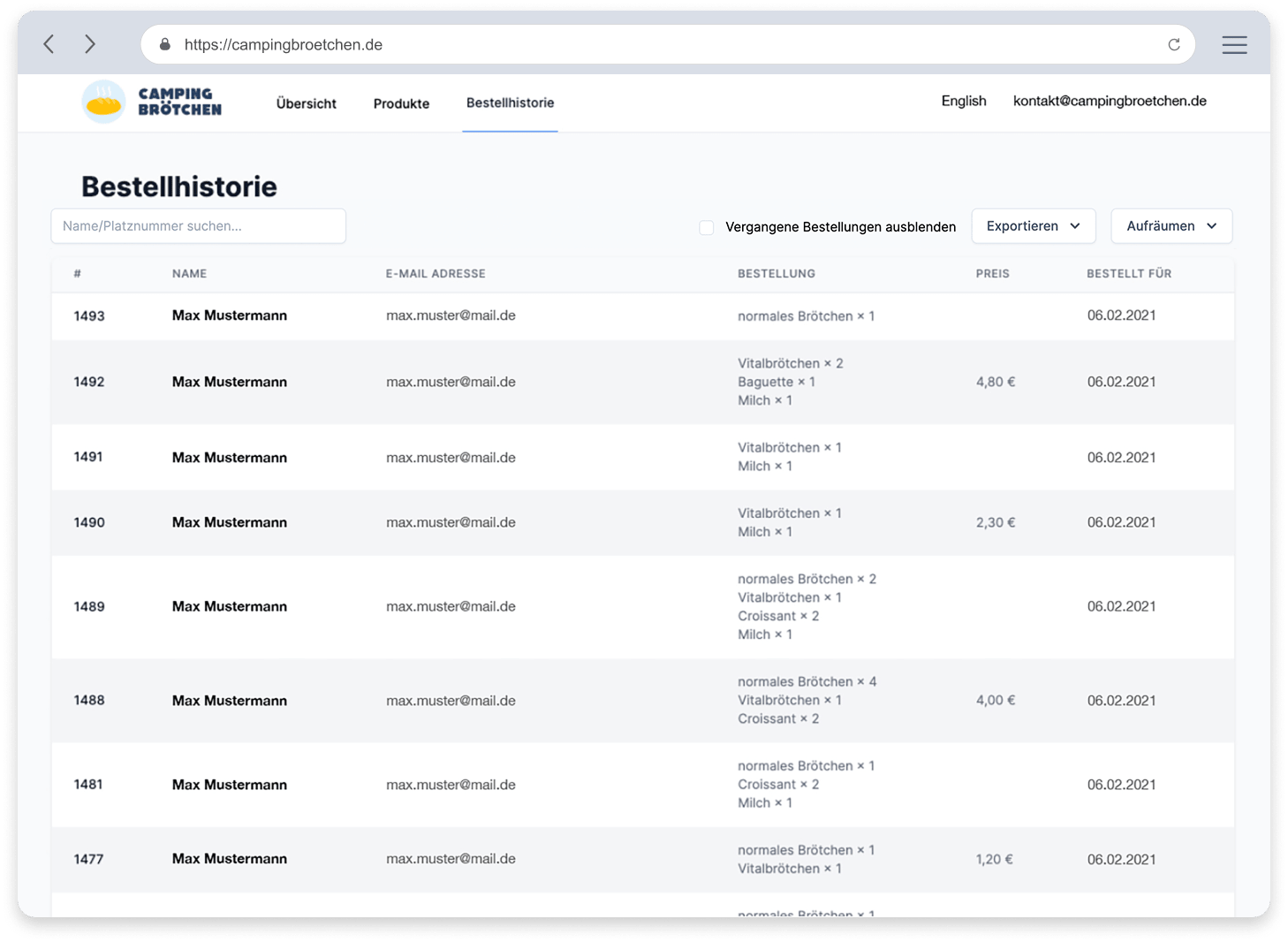Image resolution: width=1288 pixels, height=942 pixels.
Task: Switch language to English
Action: (x=963, y=101)
